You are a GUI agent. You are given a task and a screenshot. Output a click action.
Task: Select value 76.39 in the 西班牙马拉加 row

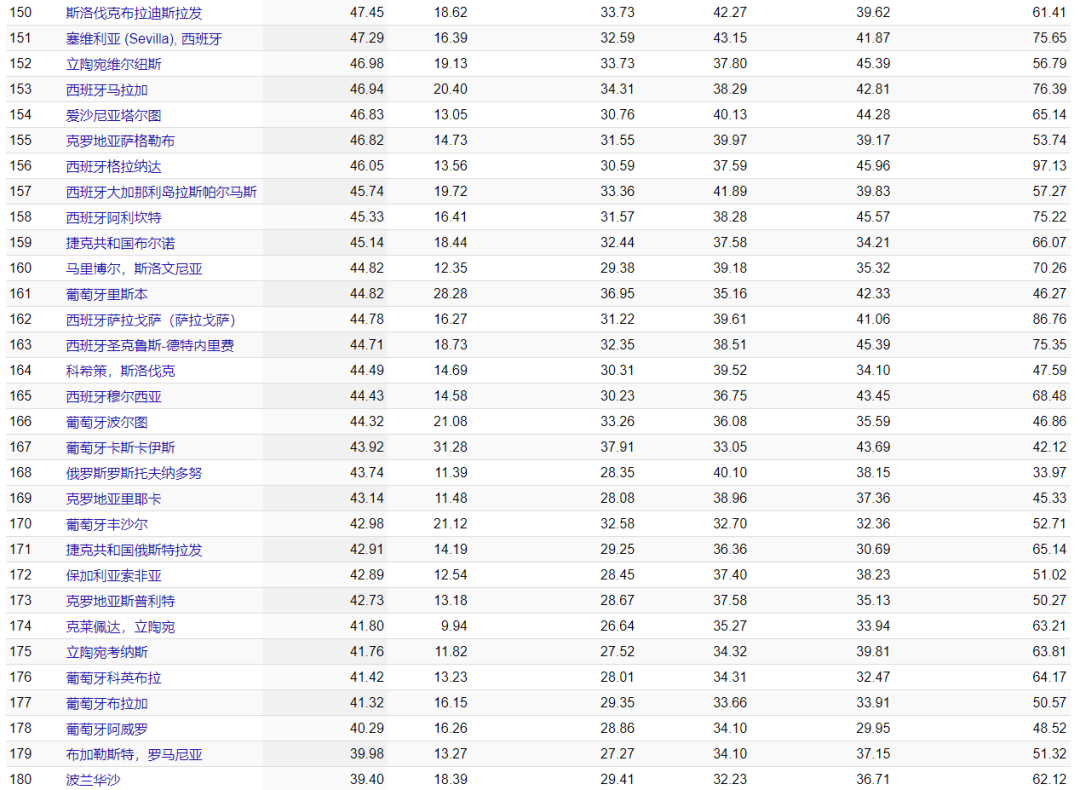point(1050,89)
